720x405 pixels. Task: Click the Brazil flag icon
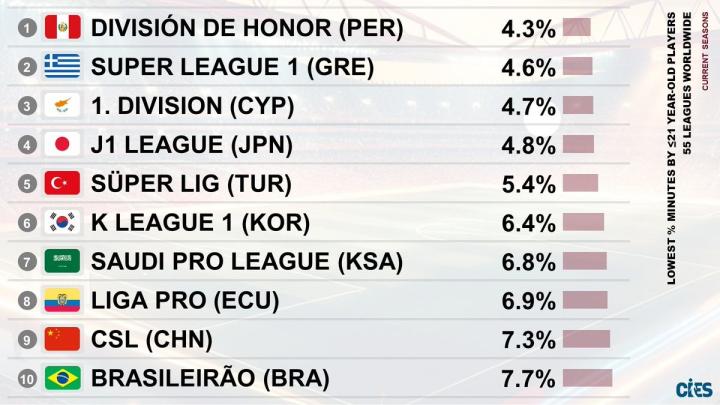coord(62,379)
